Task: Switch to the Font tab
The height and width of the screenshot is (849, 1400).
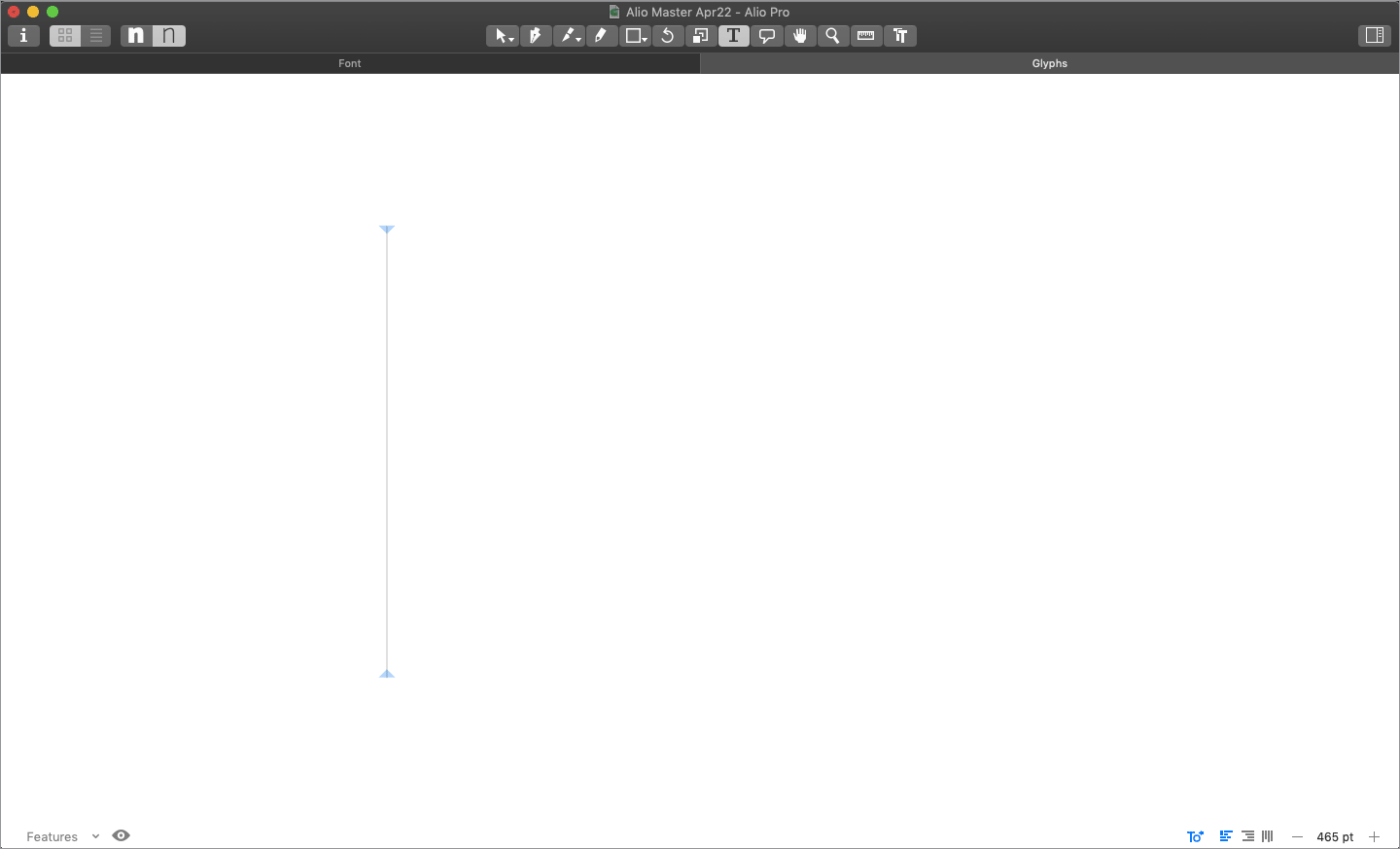Action: coord(350,63)
